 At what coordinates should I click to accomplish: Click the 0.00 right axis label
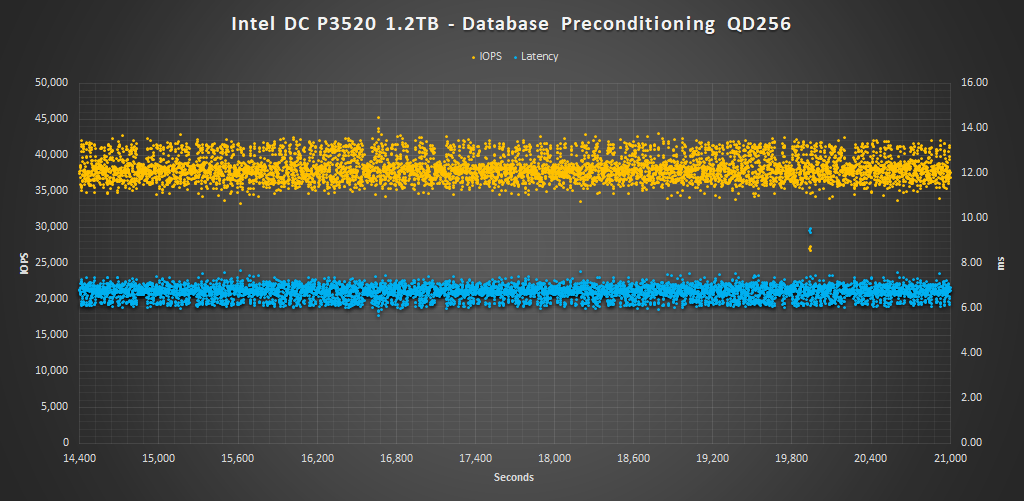tap(972, 442)
